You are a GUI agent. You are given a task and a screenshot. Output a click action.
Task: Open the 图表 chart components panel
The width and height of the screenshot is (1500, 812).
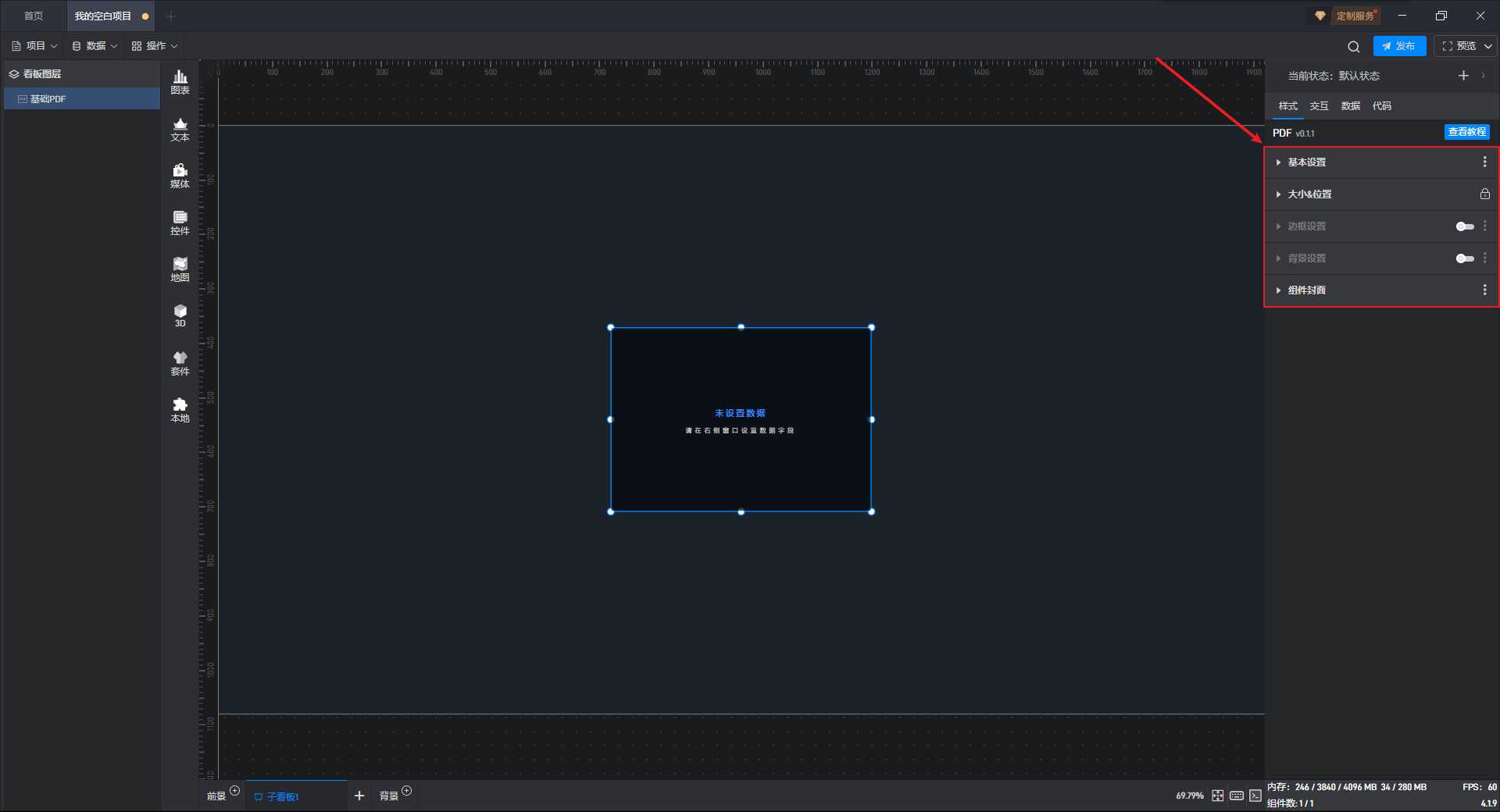tap(180, 81)
